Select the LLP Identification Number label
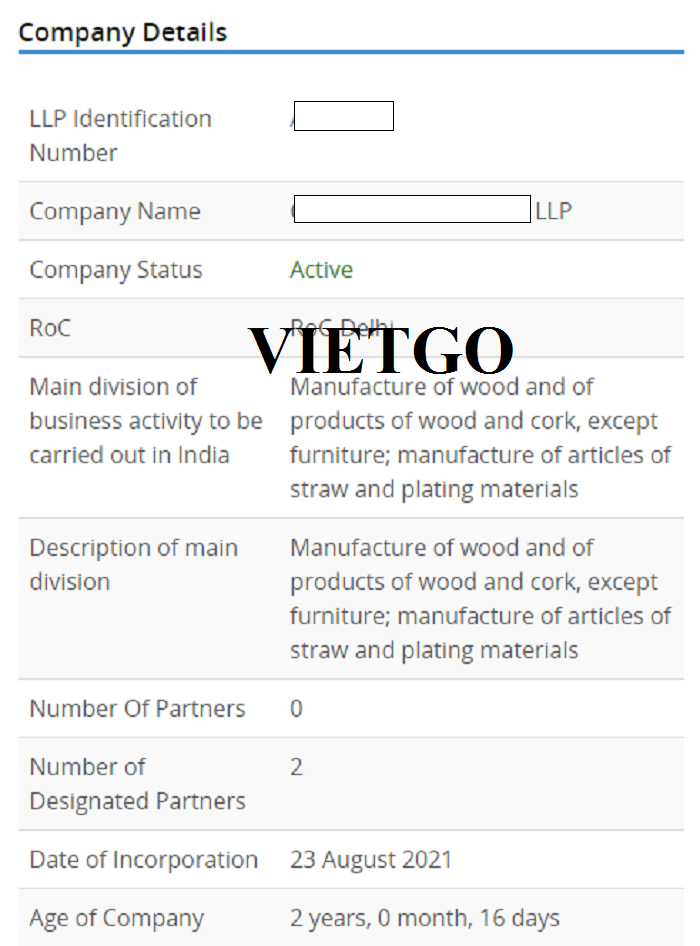The width and height of the screenshot is (700, 946). pos(121,135)
